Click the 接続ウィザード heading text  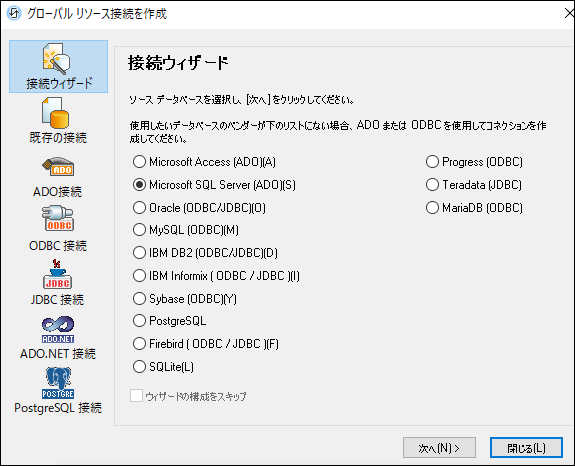click(178, 63)
